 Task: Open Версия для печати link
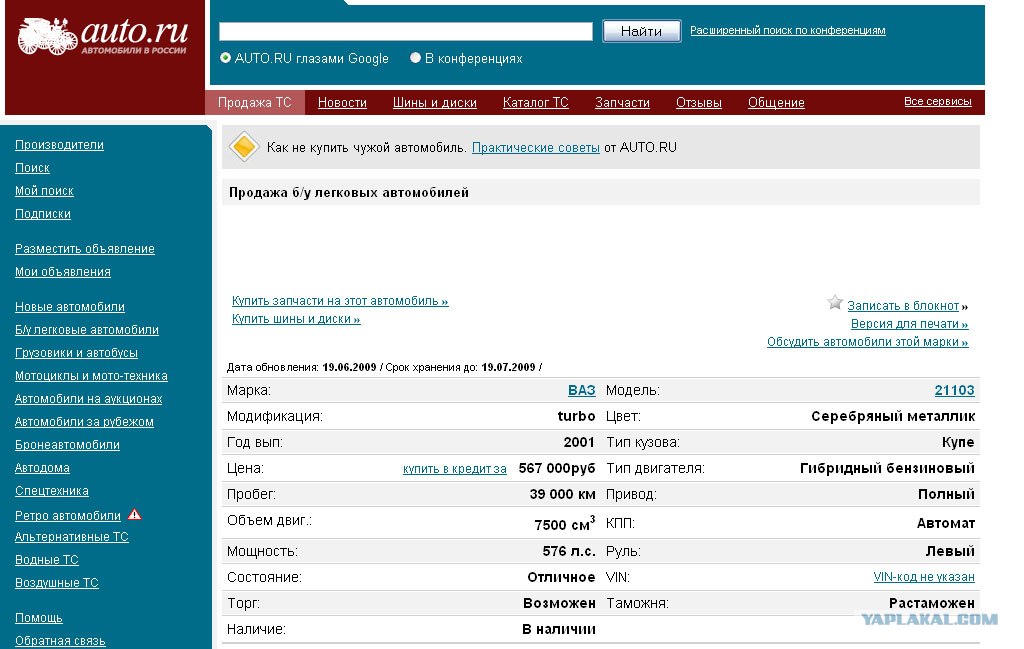(x=910, y=324)
